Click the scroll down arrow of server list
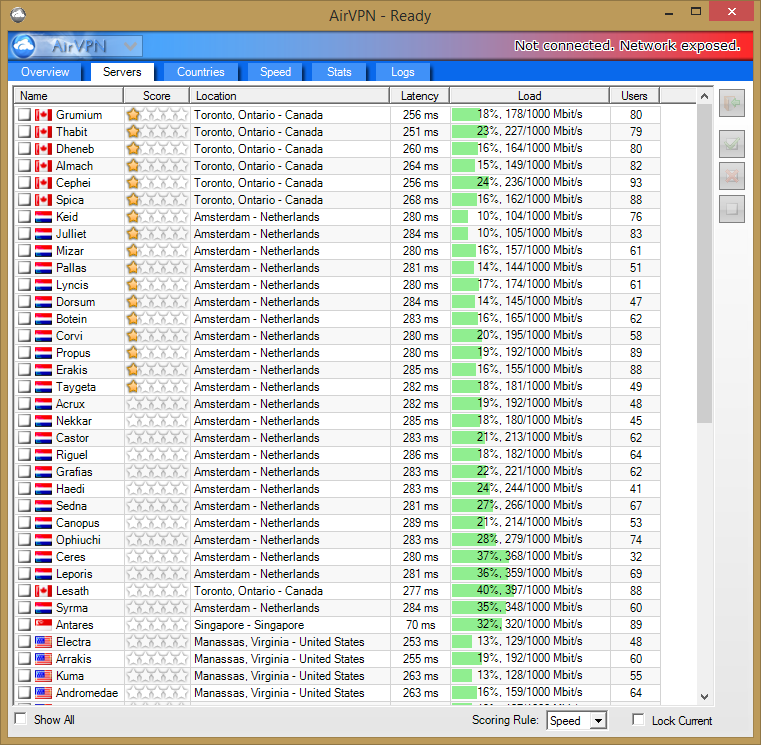This screenshot has width=761, height=745. (x=704, y=696)
